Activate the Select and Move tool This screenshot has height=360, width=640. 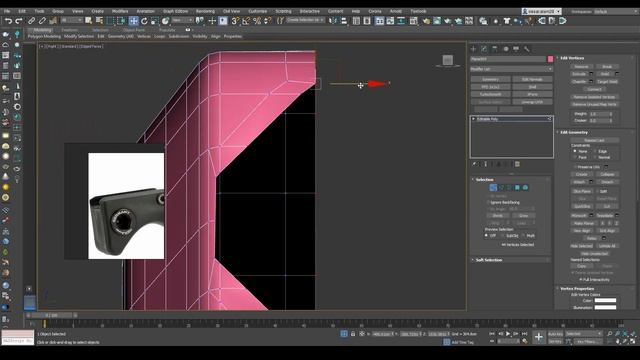pos(133,20)
